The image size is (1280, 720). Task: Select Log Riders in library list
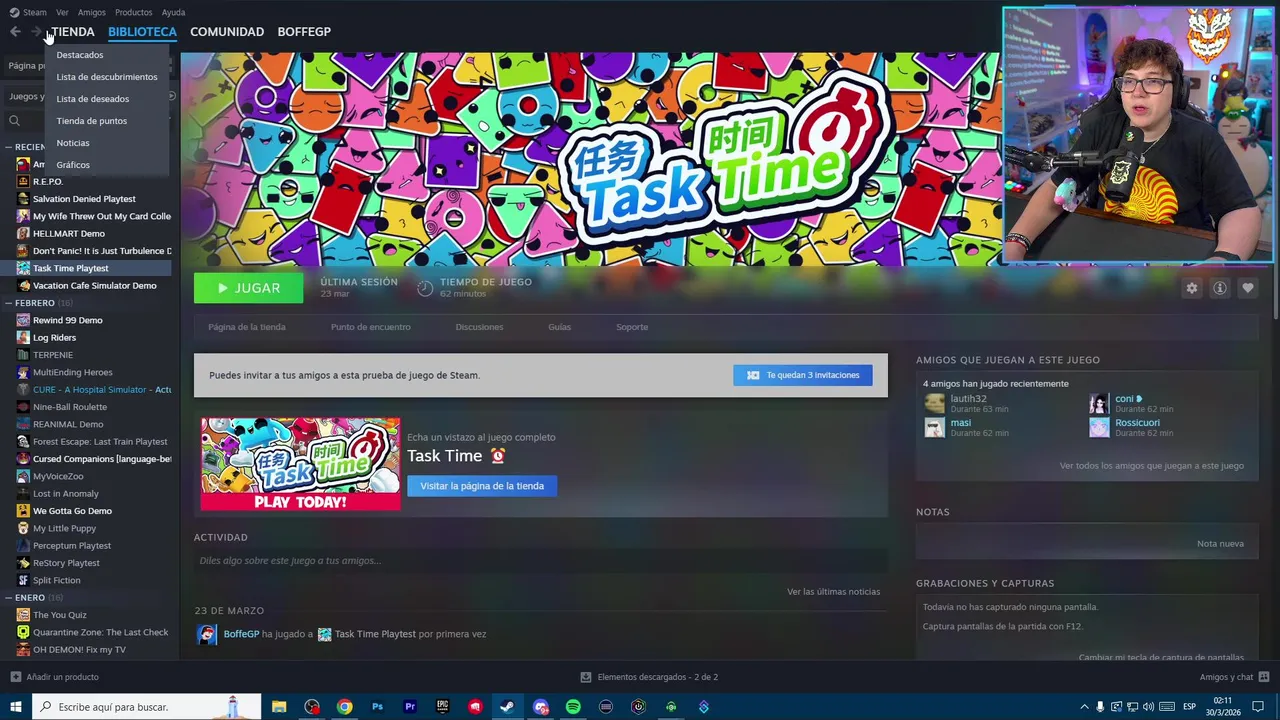click(x=55, y=338)
